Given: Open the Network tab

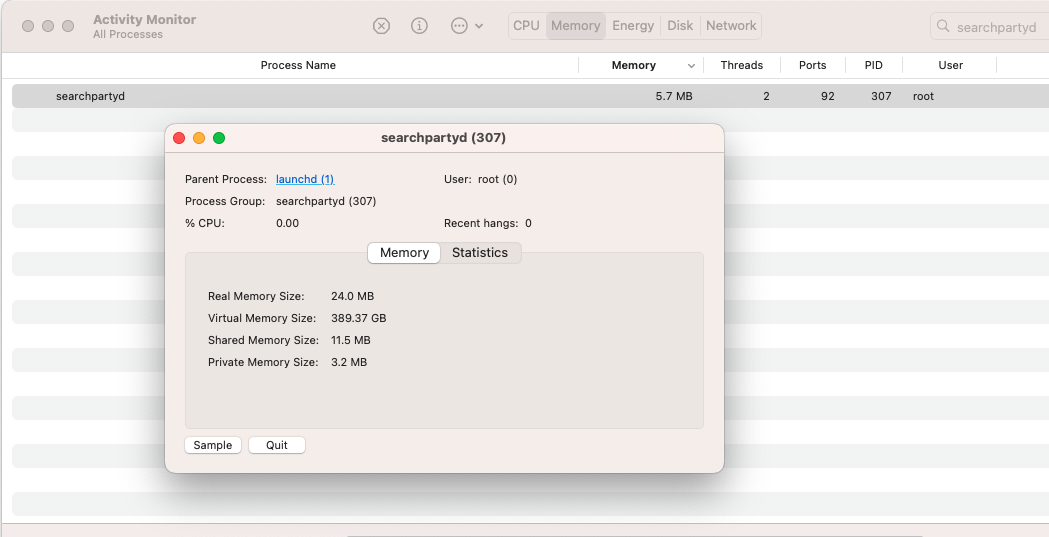Looking at the screenshot, I should coord(731,25).
